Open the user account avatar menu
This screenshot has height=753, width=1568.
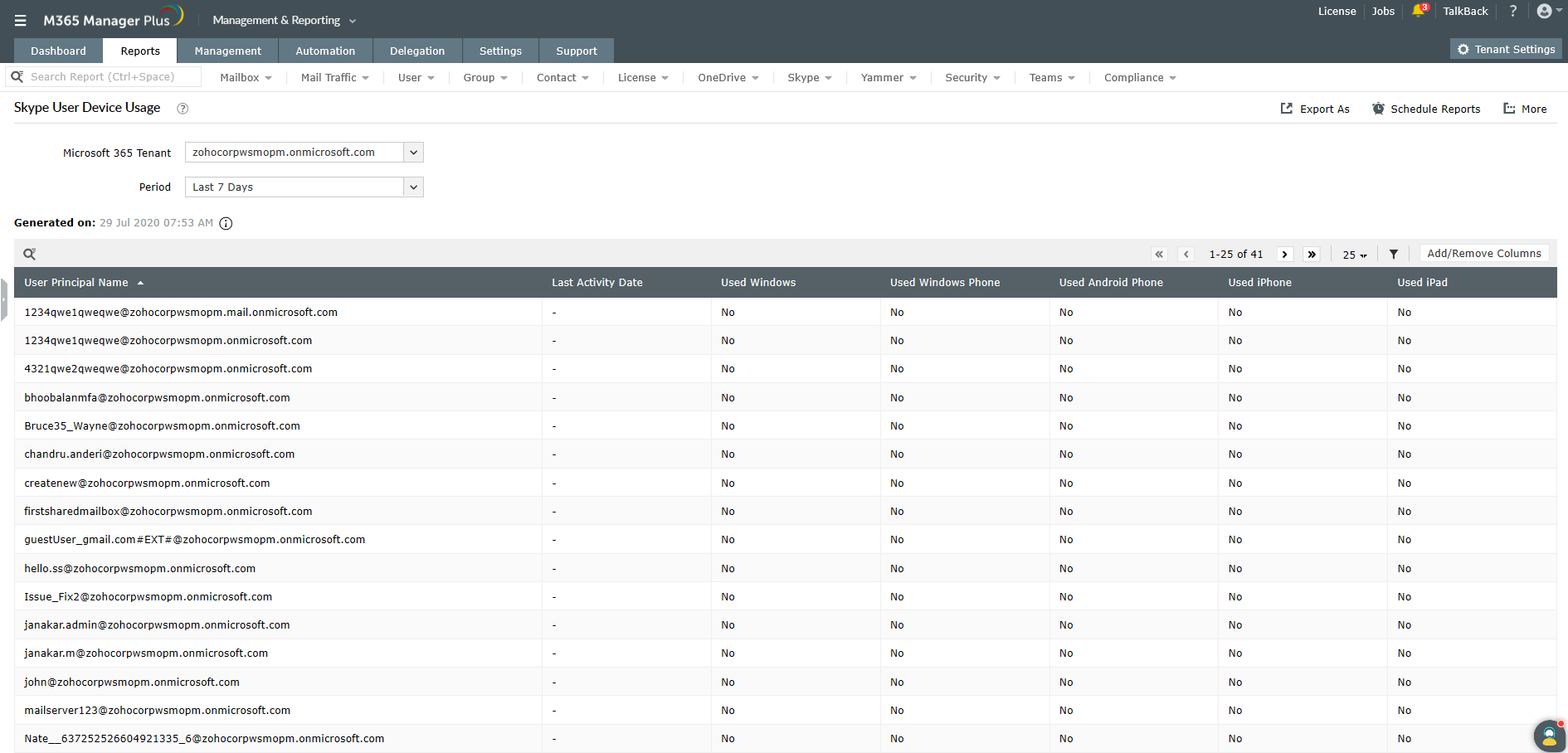(1545, 11)
